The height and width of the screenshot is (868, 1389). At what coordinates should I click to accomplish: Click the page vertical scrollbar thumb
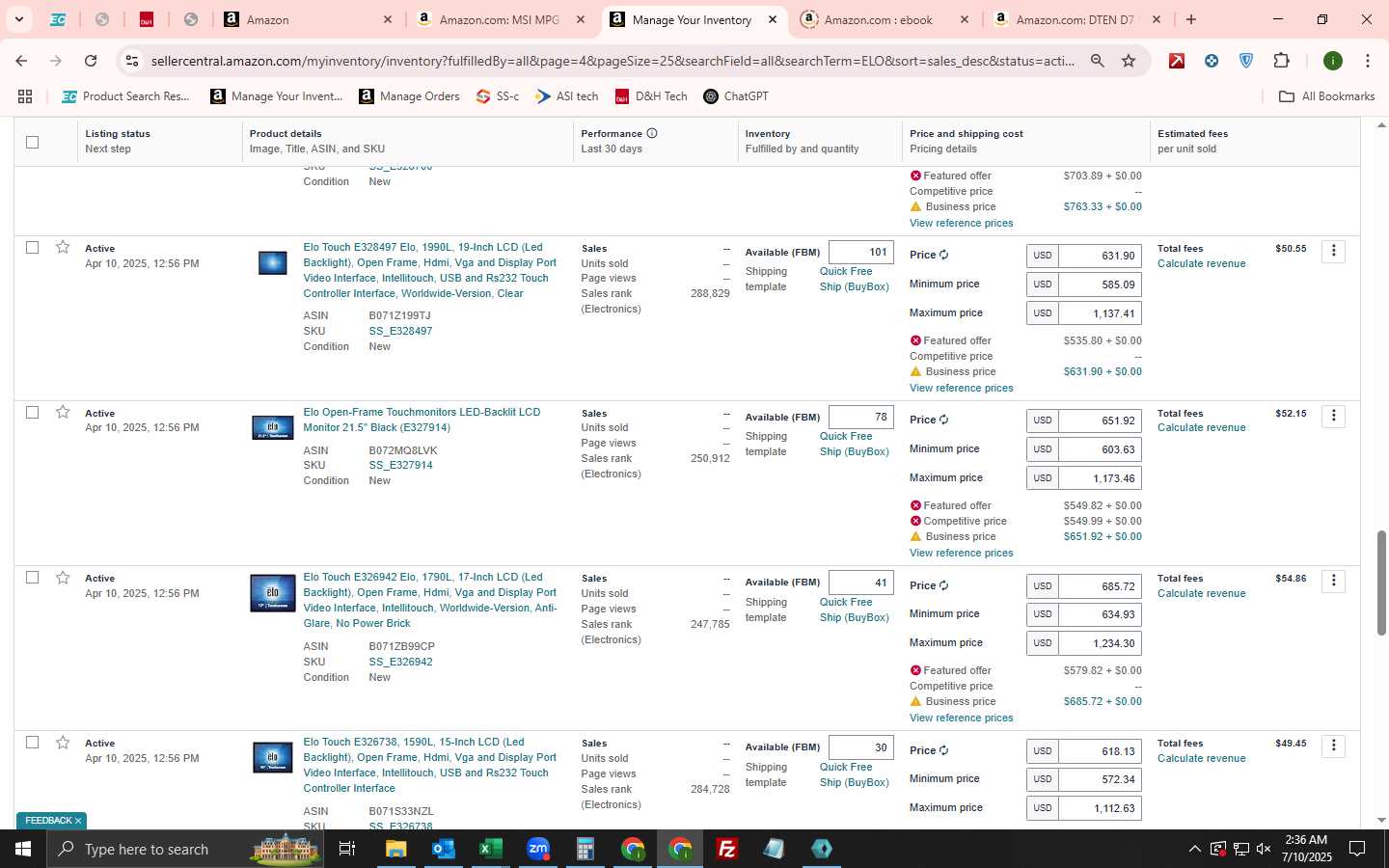(x=1381, y=582)
